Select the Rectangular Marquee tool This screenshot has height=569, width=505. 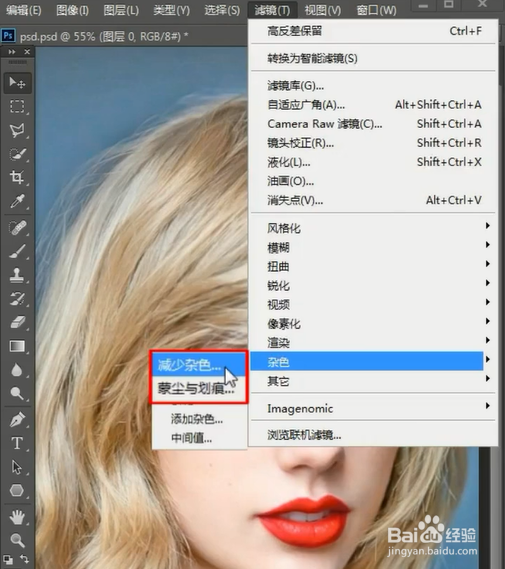(17, 107)
